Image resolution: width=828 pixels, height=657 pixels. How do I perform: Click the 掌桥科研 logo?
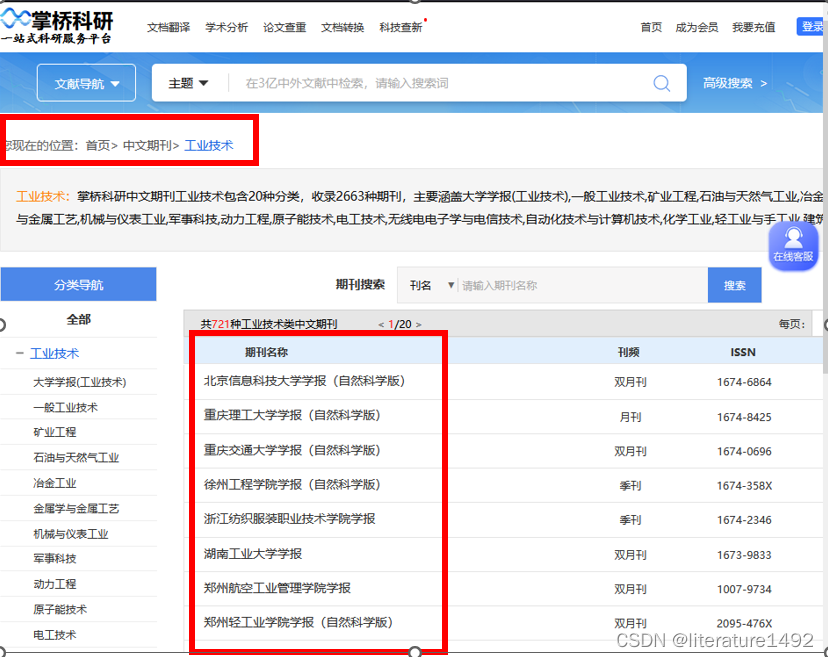[x=57, y=26]
